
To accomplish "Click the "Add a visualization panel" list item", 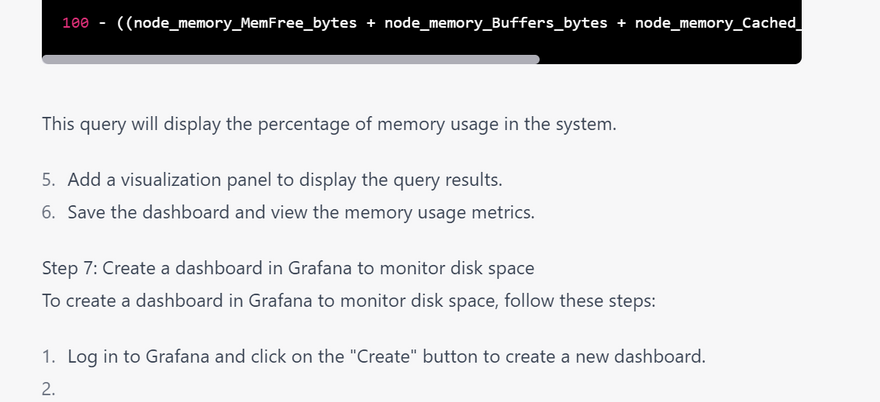I will tap(285, 180).
